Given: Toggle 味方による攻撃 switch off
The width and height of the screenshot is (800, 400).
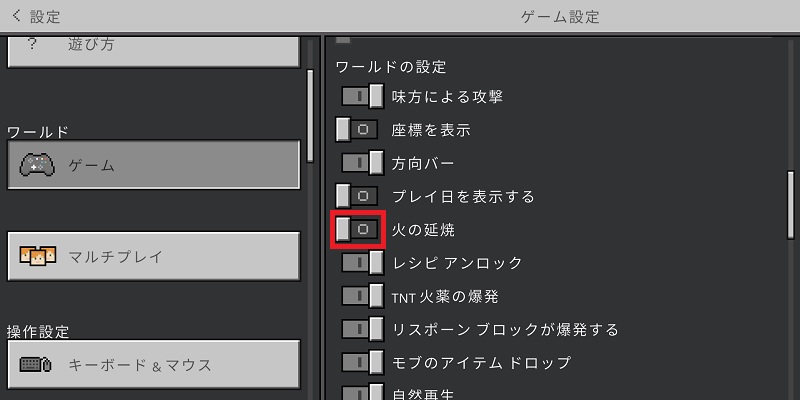Looking at the screenshot, I should (x=362, y=96).
